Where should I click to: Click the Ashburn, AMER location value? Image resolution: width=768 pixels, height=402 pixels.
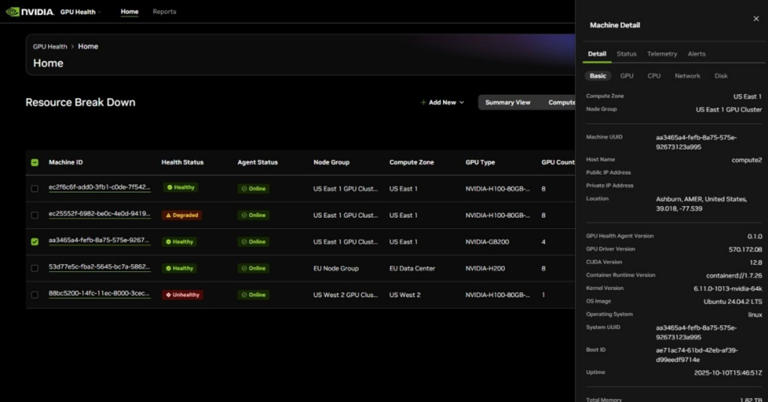[701, 204]
